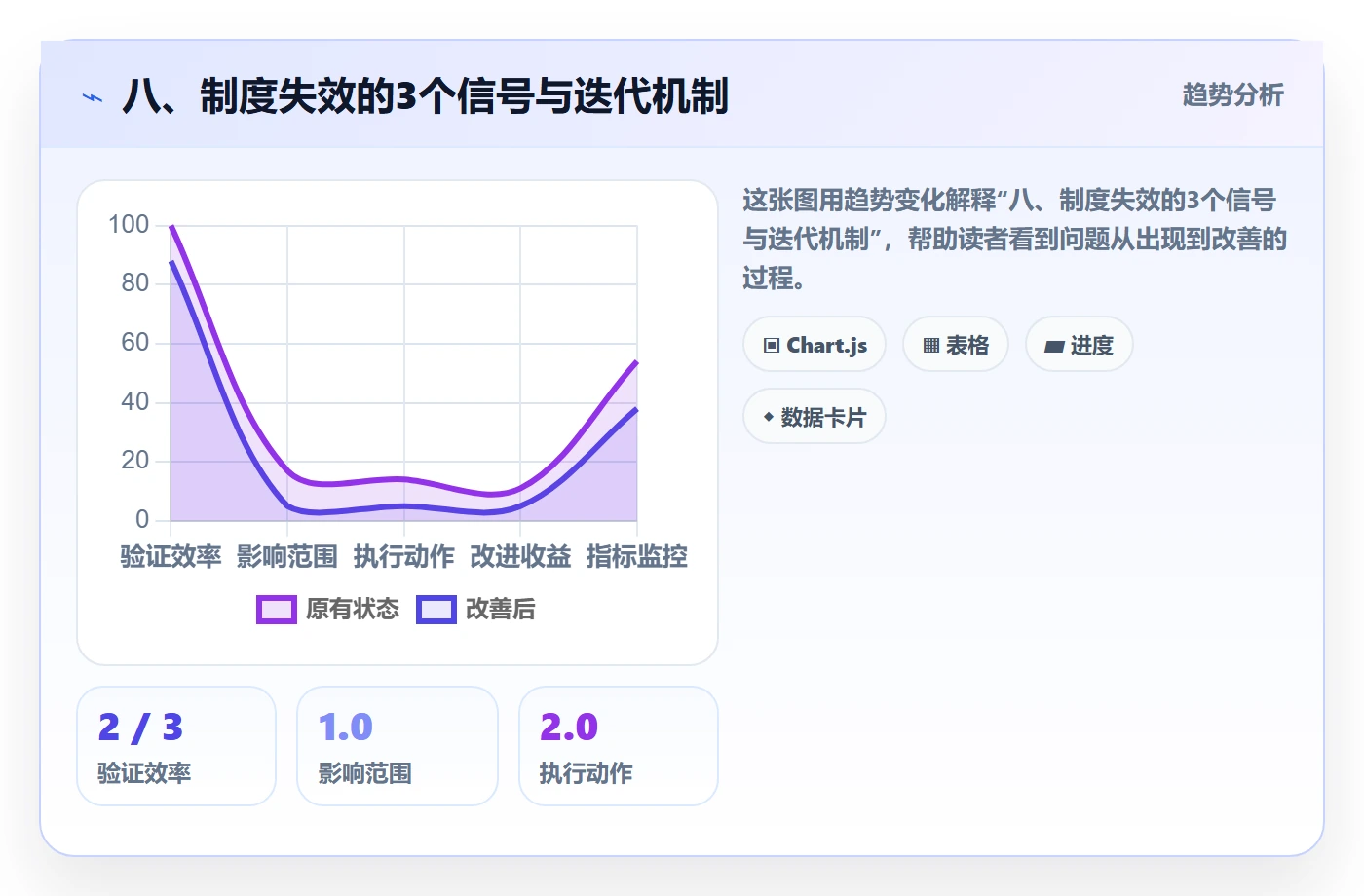Image resolution: width=1364 pixels, height=896 pixels.
Task: Click the 100 y-axis tick label
Action: [129, 225]
